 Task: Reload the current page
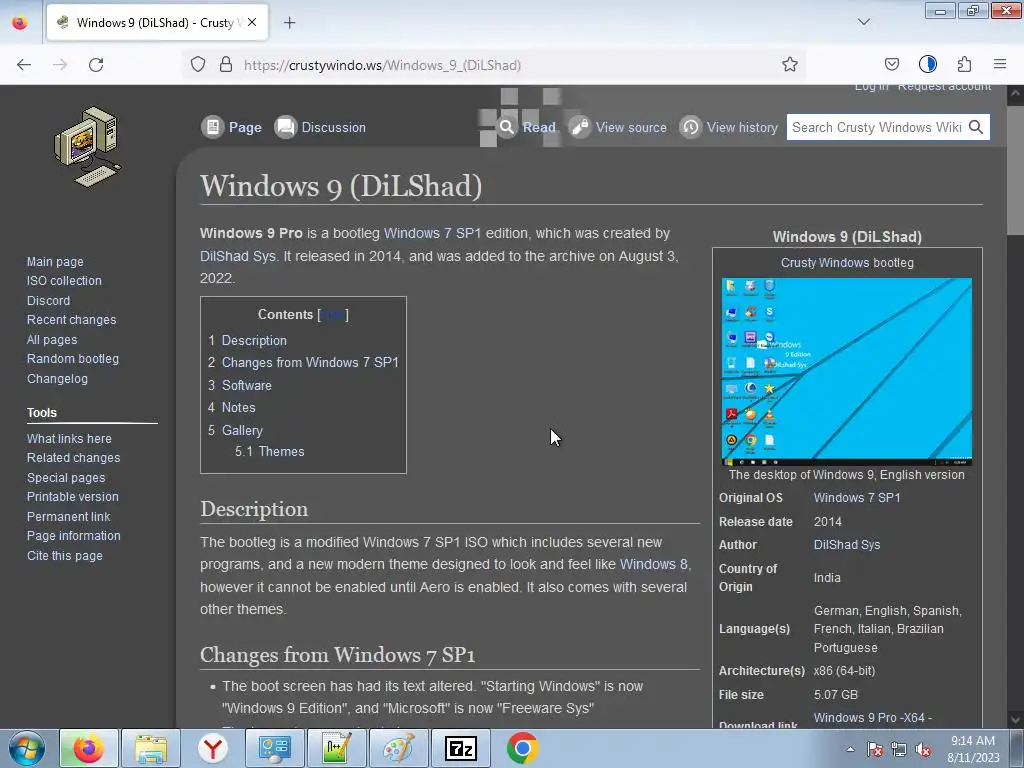click(x=96, y=65)
